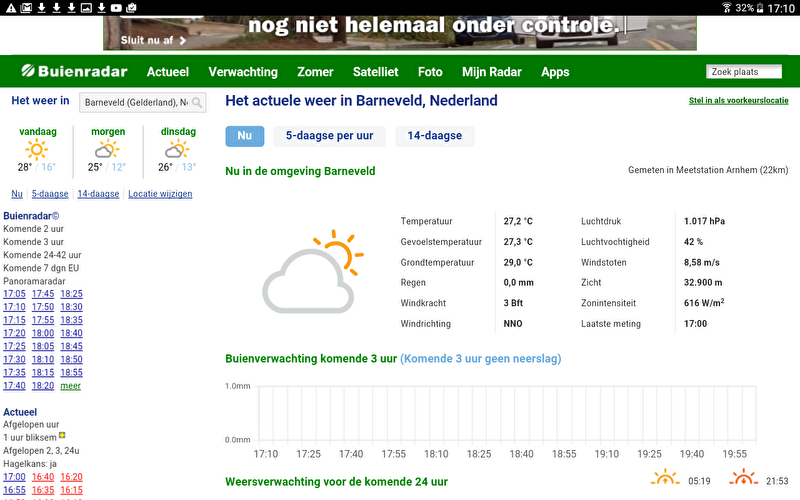Click the Temperatuur value 27,2 °C
Image resolution: width=800 pixels, height=500 pixels.
tap(518, 221)
